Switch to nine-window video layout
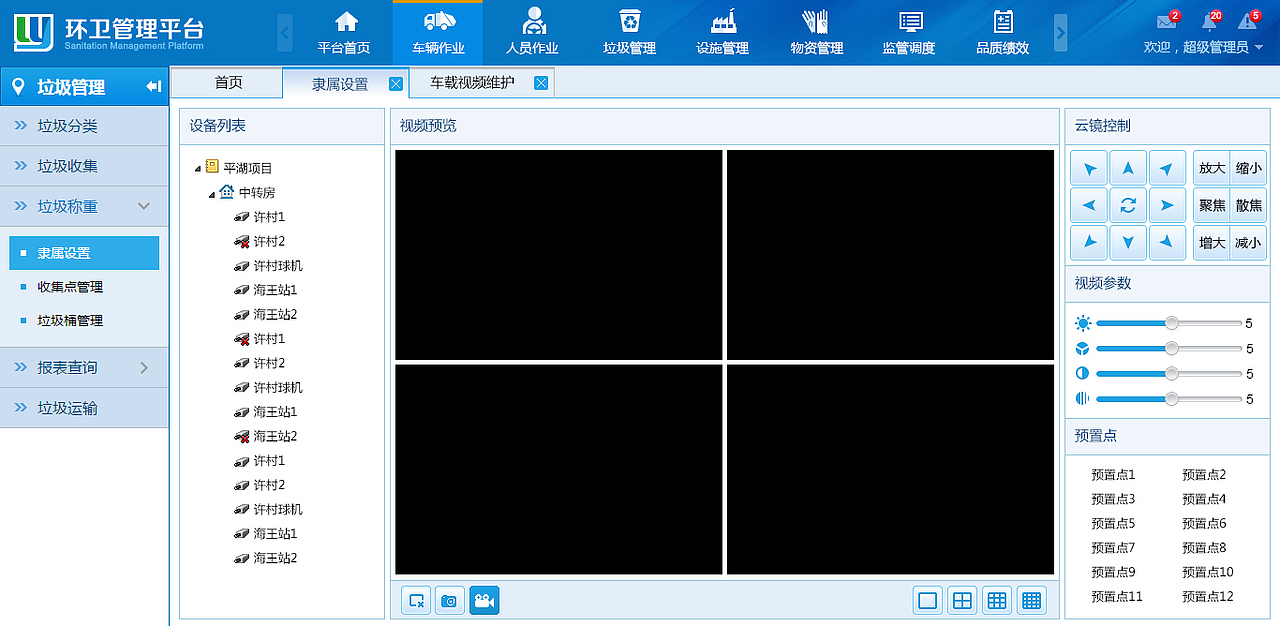 pos(997,600)
